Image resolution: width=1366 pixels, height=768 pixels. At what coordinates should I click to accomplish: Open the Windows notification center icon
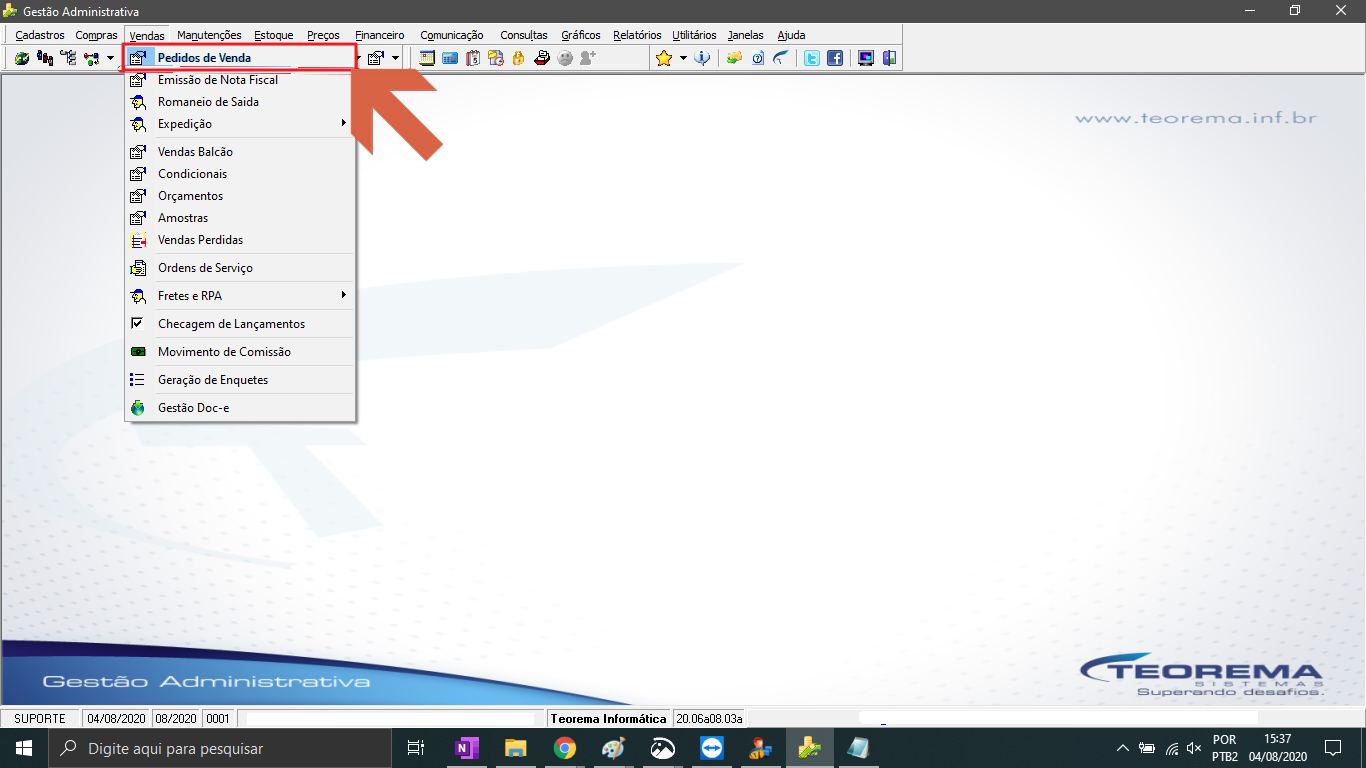(1332, 748)
